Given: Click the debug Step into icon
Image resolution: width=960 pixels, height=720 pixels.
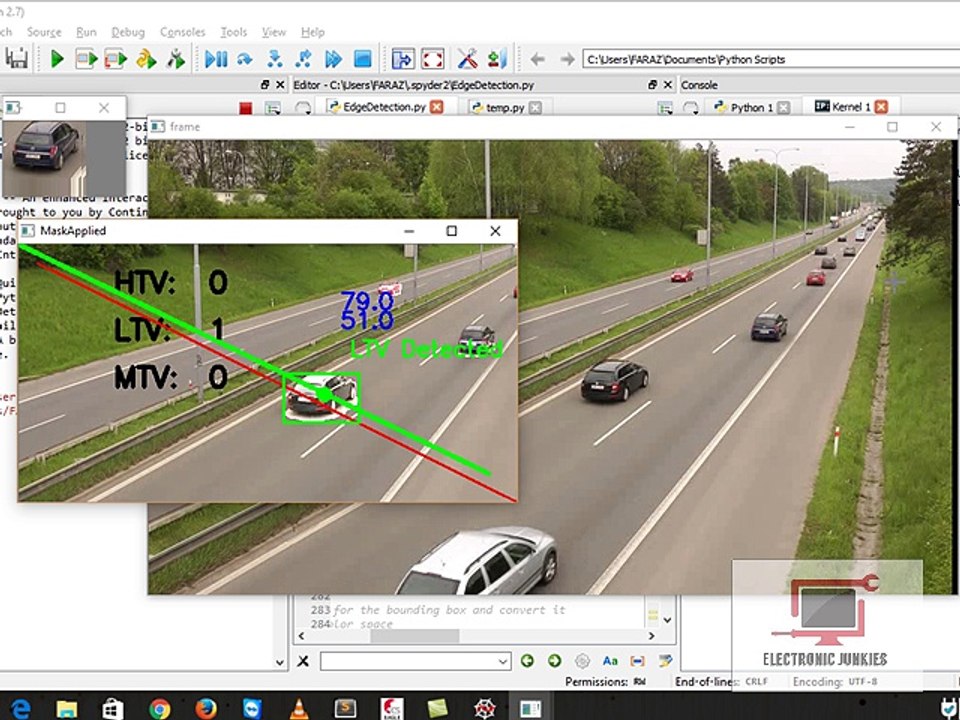Looking at the screenshot, I should (275, 59).
